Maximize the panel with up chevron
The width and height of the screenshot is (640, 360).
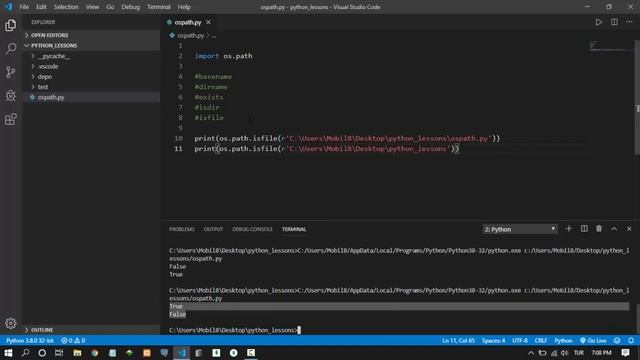pyautogui.click(x=614, y=229)
